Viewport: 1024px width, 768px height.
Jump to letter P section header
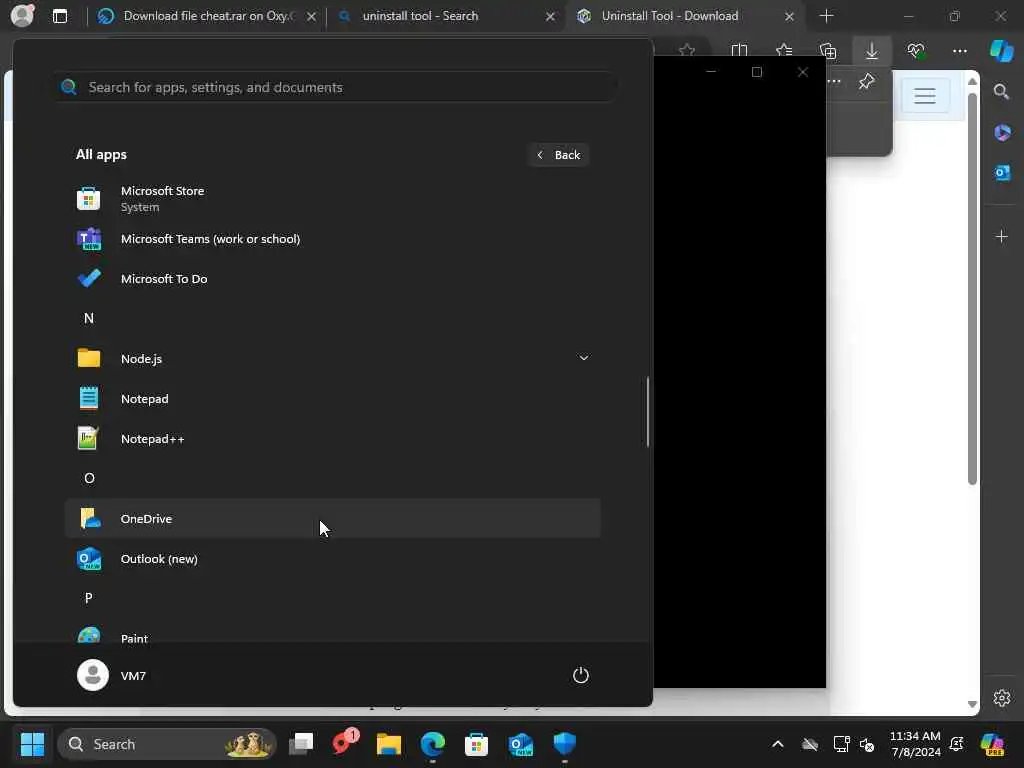click(x=89, y=598)
